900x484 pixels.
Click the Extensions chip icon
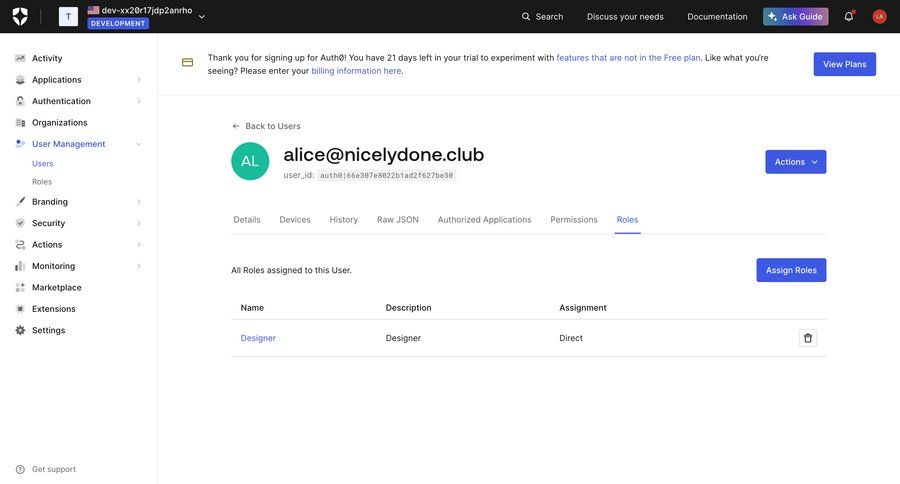(x=20, y=309)
